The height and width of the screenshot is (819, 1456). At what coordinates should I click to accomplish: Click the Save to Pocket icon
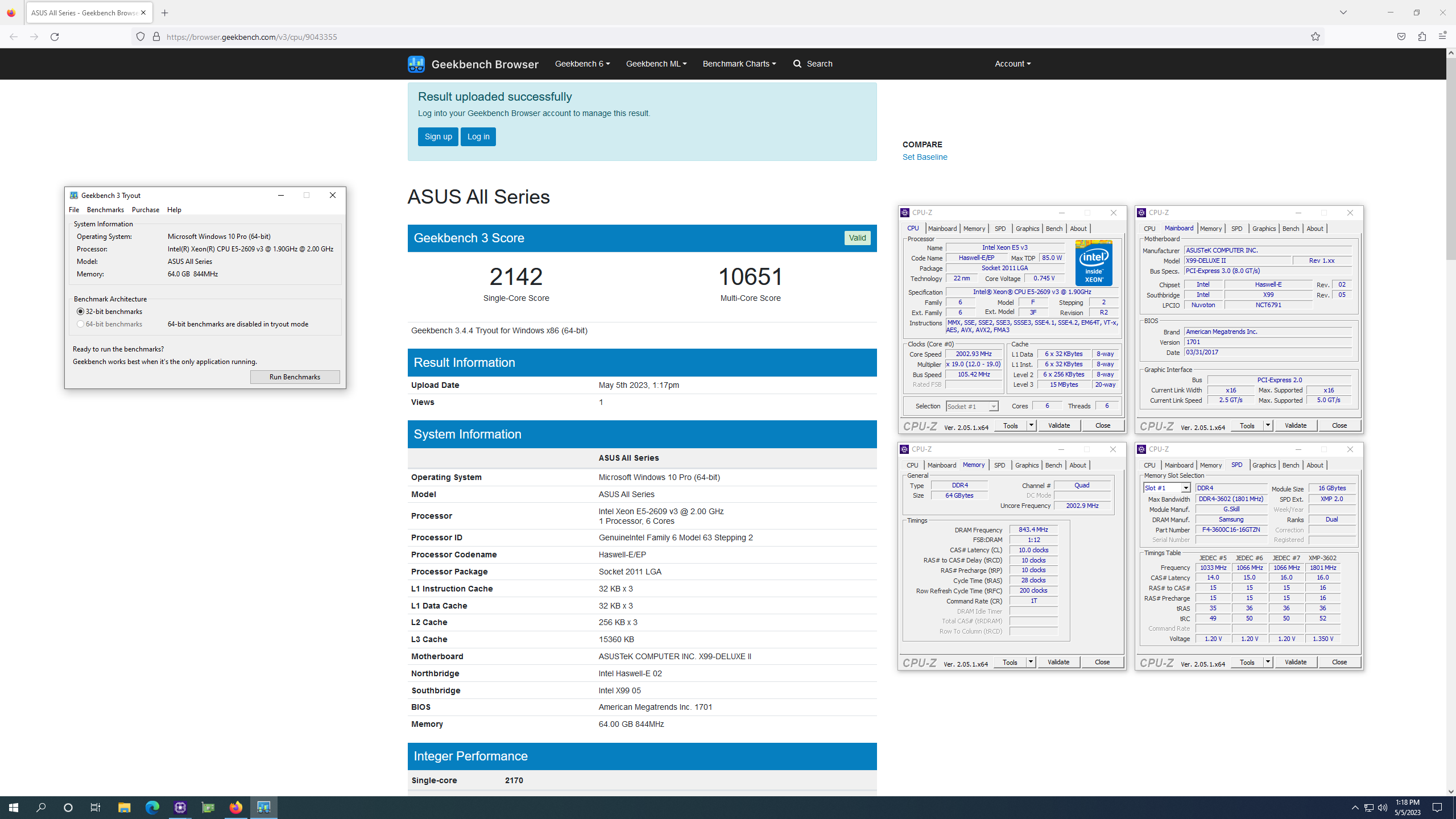point(1401,37)
